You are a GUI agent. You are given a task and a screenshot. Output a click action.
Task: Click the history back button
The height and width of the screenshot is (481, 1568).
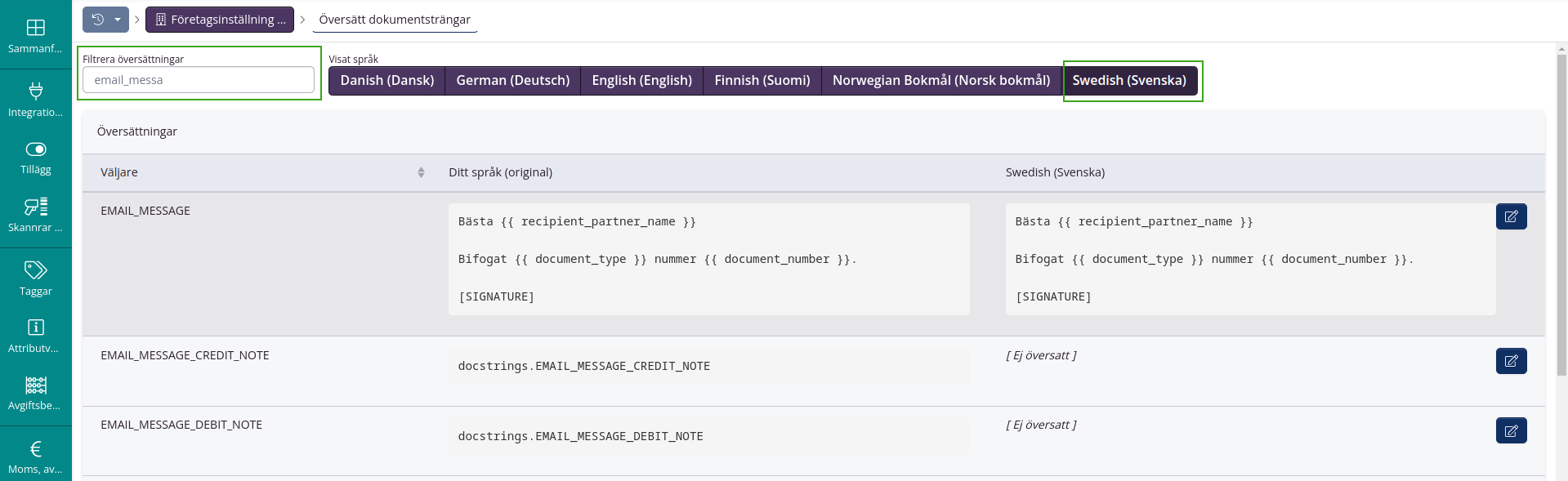pyautogui.click(x=97, y=20)
